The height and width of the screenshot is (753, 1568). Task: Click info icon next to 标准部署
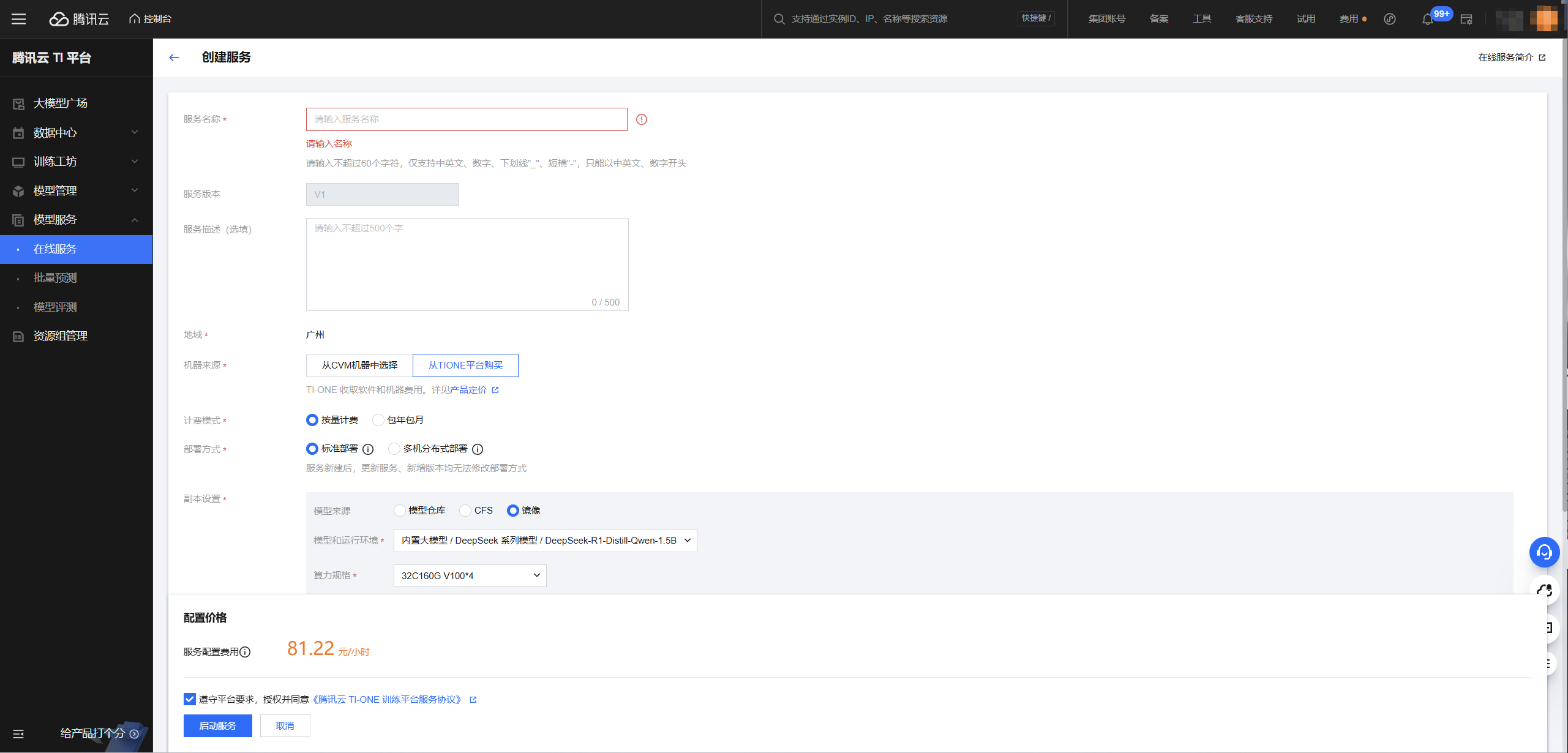click(368, 449)
